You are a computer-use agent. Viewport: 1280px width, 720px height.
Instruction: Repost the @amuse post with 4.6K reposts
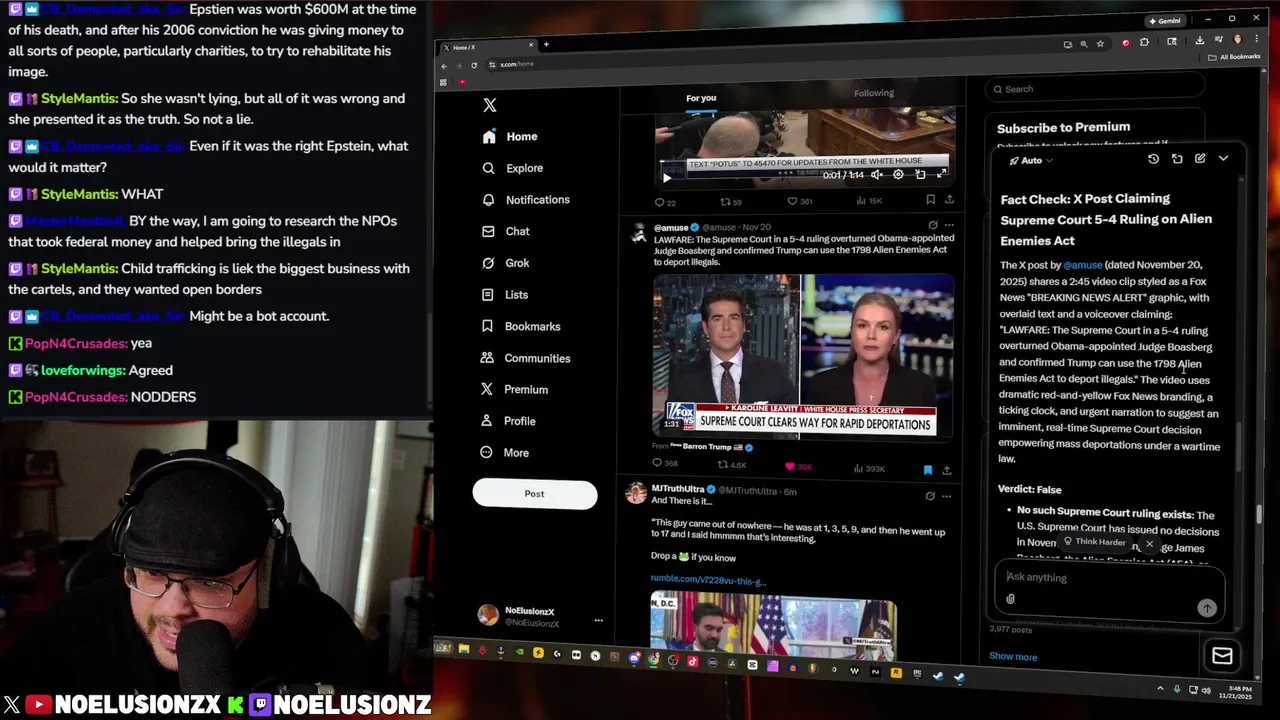tap(732, 465)
